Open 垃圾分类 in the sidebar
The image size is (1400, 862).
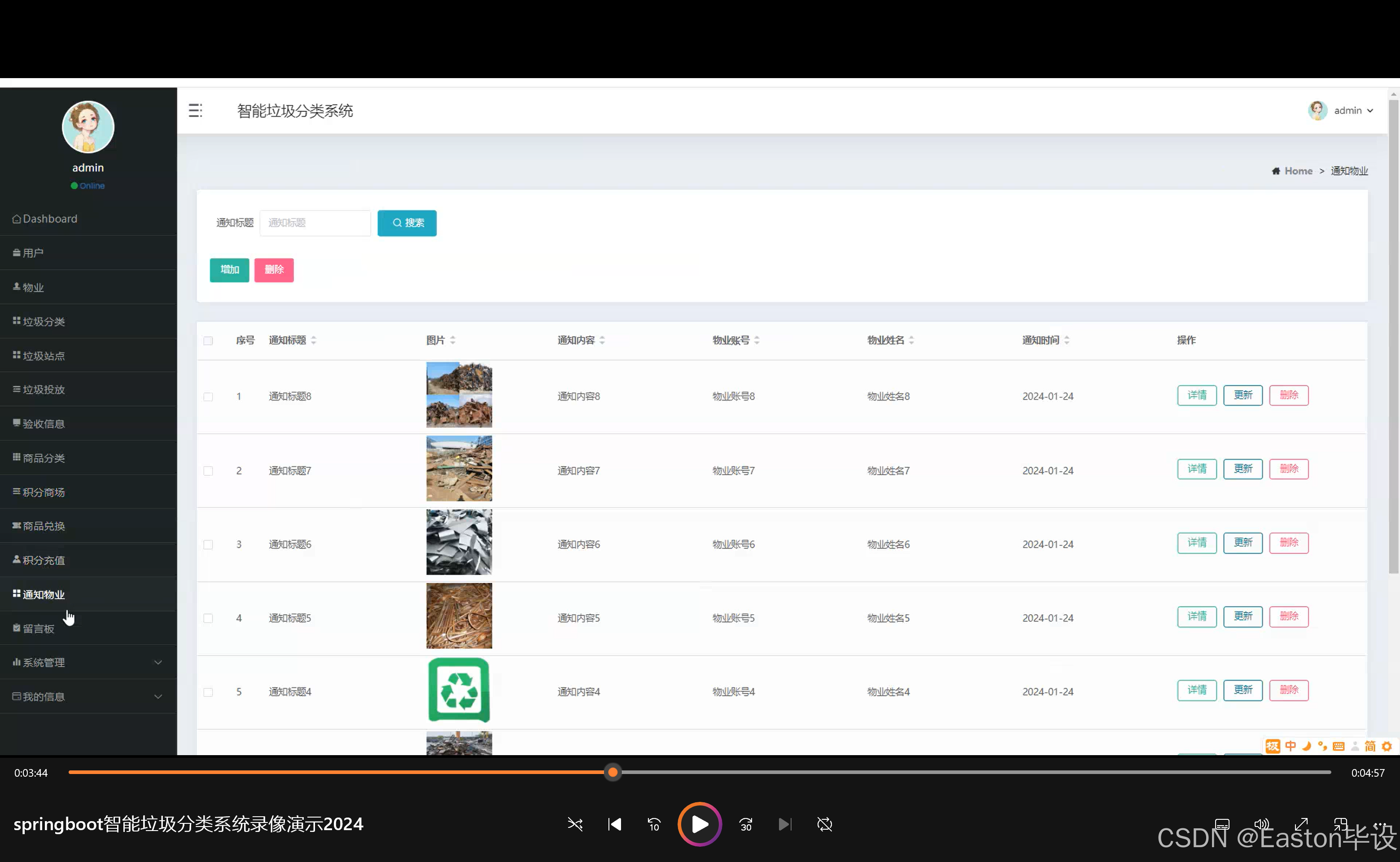click(x=44, y=321)
